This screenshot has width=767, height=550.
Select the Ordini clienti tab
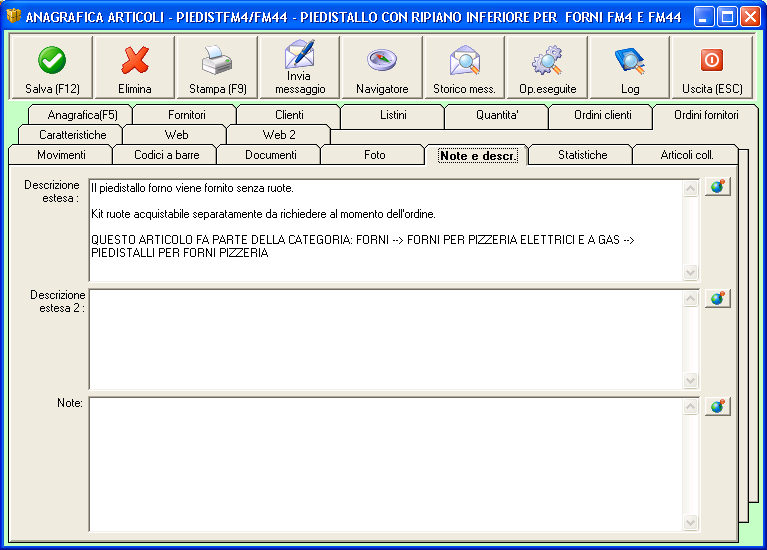pyautogui.click(x=602, y=115)
